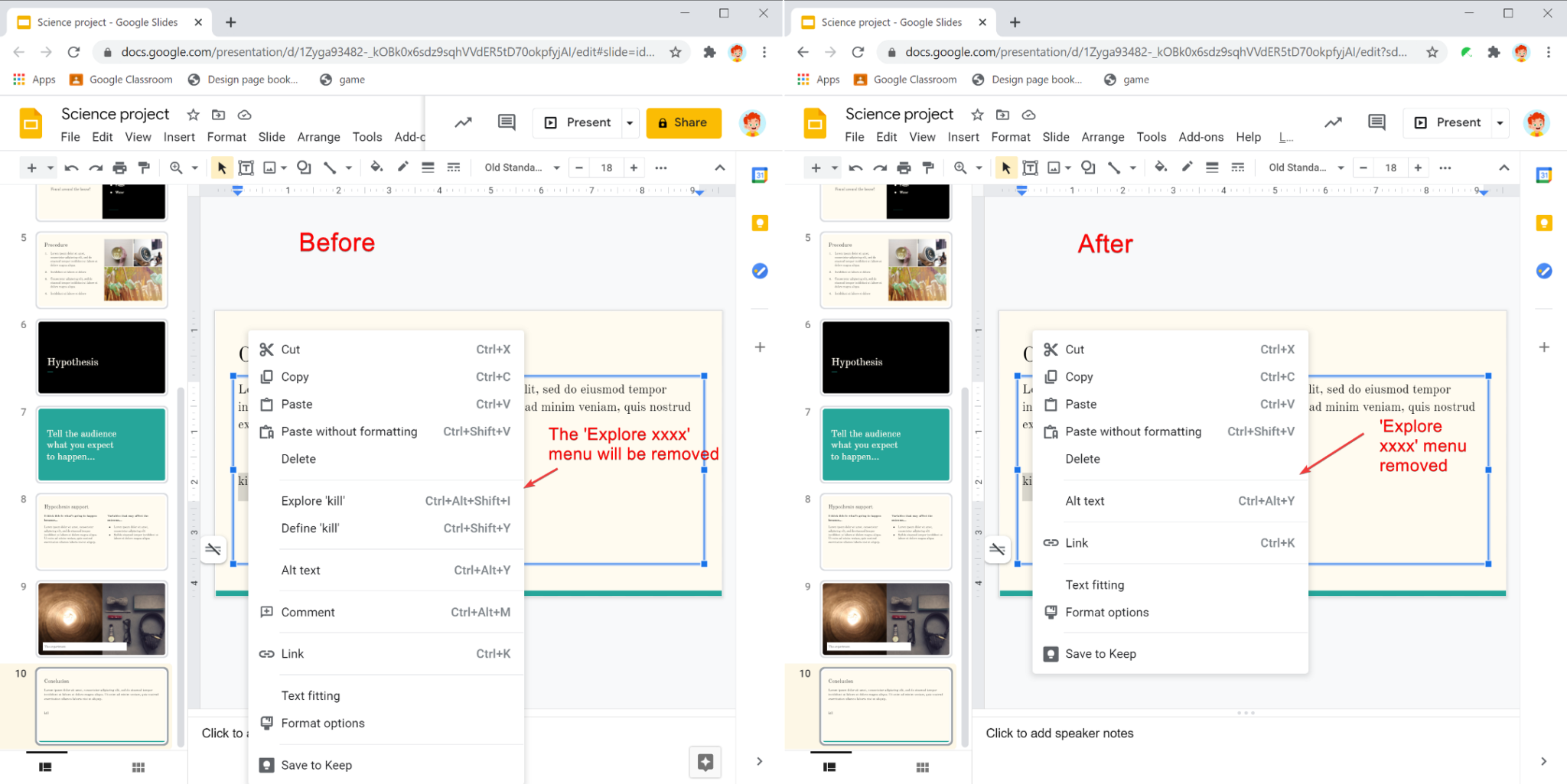
Task: Open the Google Keep sidebar panel
Action: 759,223
